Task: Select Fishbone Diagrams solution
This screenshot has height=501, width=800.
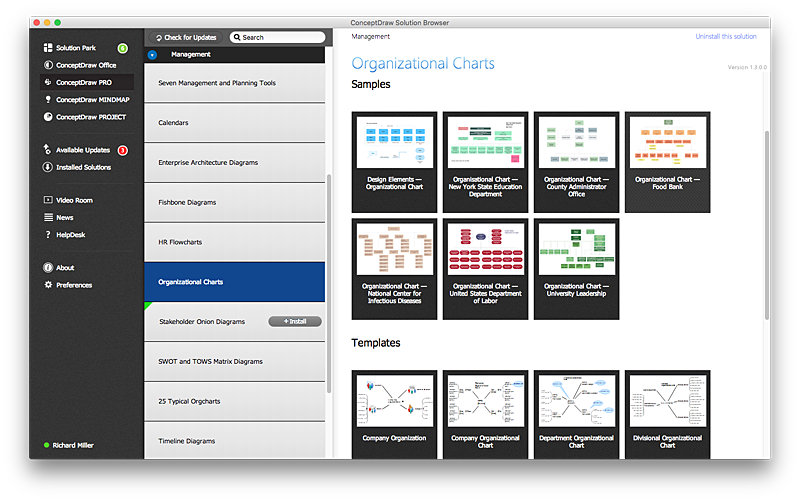Action: (235, 202)
